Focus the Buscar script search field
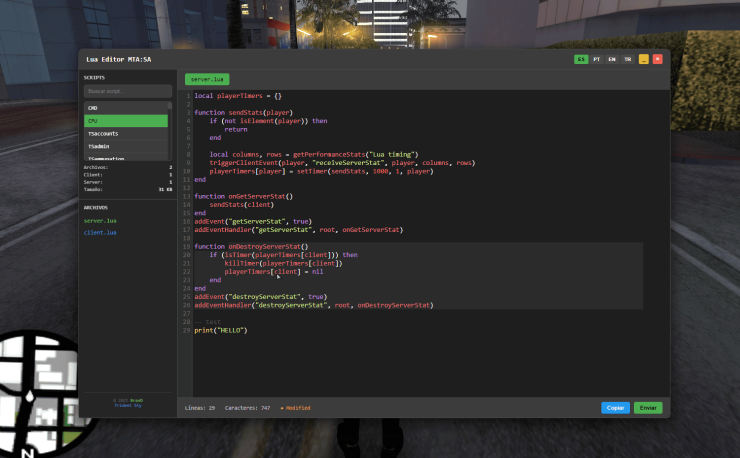 128,91
